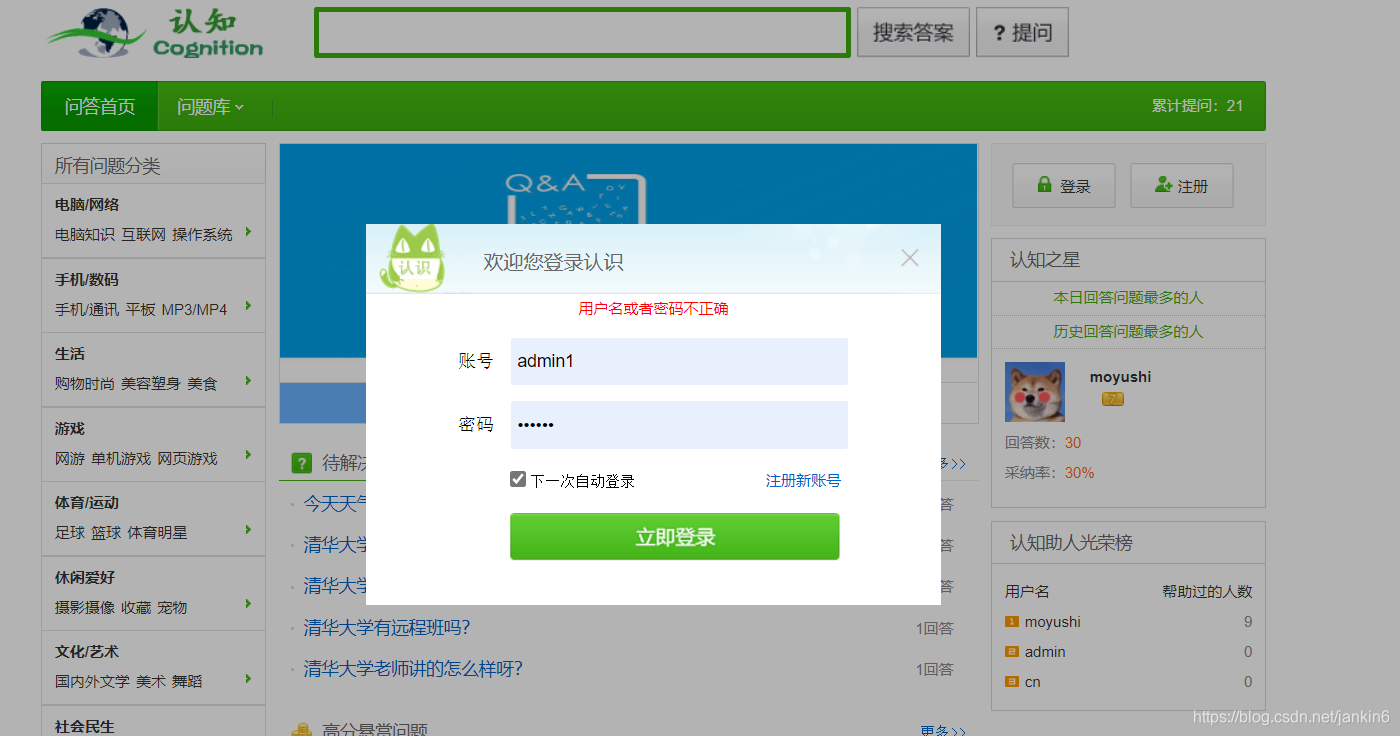Screen dimensions: 1400x736
Task: Click the 账号 input field
Action: pos(679,361)
